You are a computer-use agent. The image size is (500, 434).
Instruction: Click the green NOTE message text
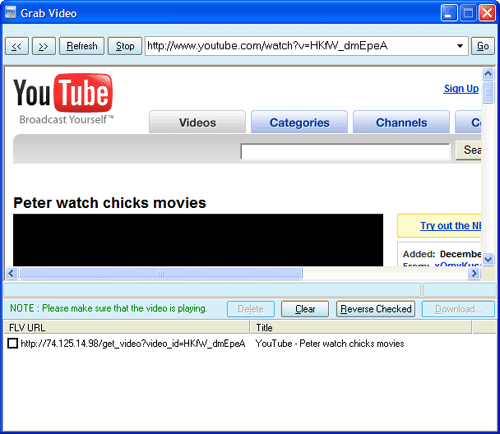(x=108, y=308)
